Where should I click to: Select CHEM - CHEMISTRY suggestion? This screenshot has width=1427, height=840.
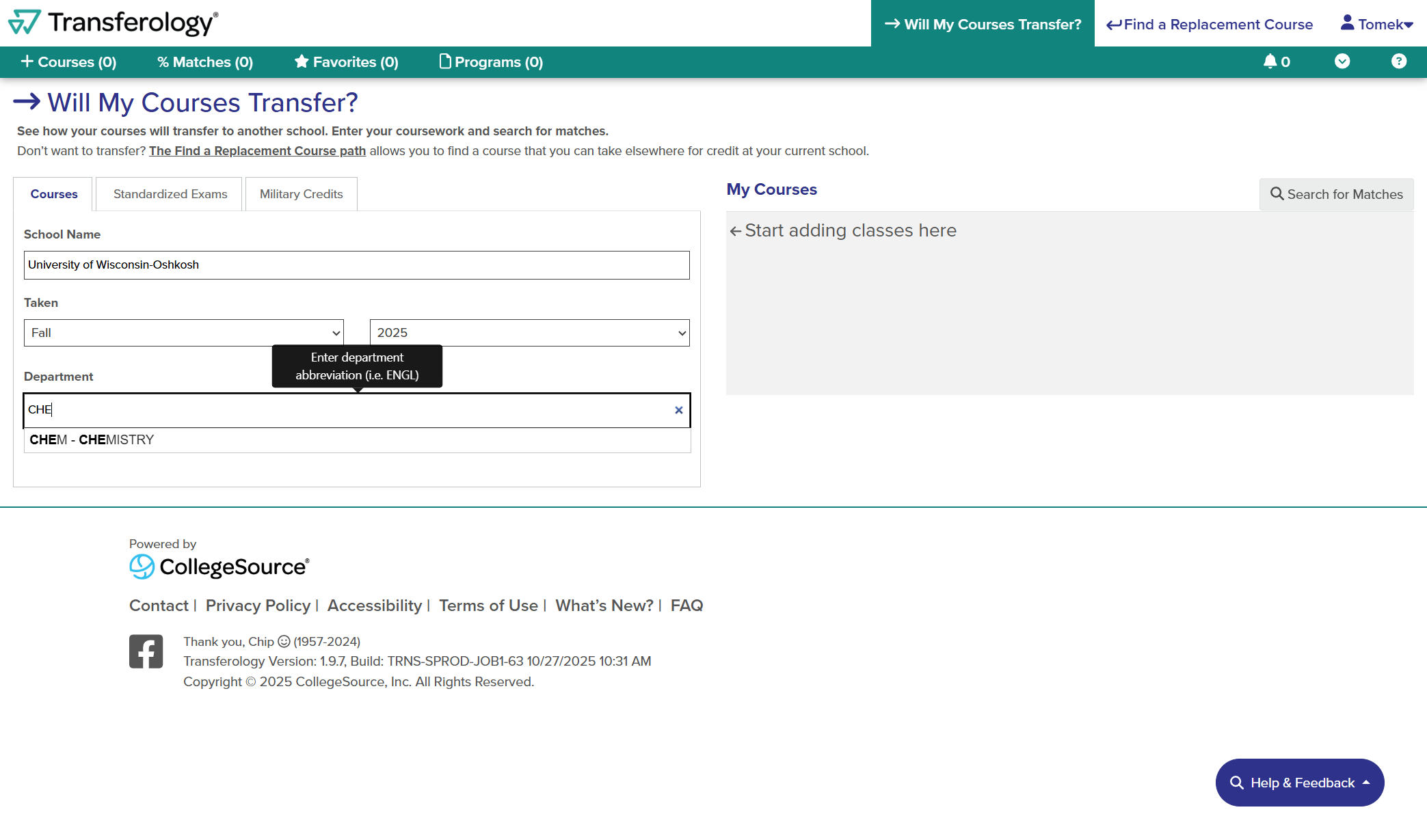tap(357, 439)
